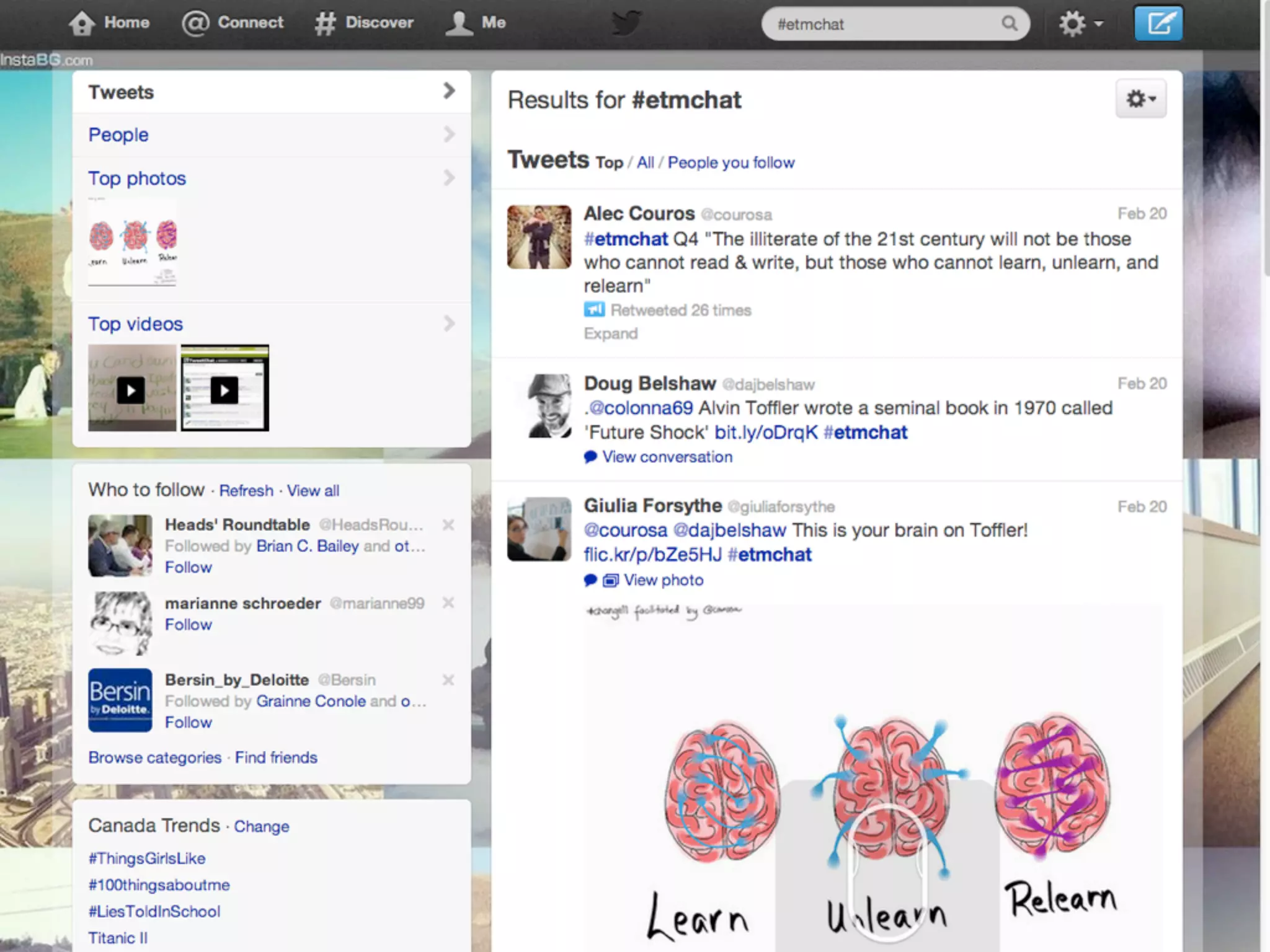
Task: Click the compose new tweet icon
Action: point(1158,24)
